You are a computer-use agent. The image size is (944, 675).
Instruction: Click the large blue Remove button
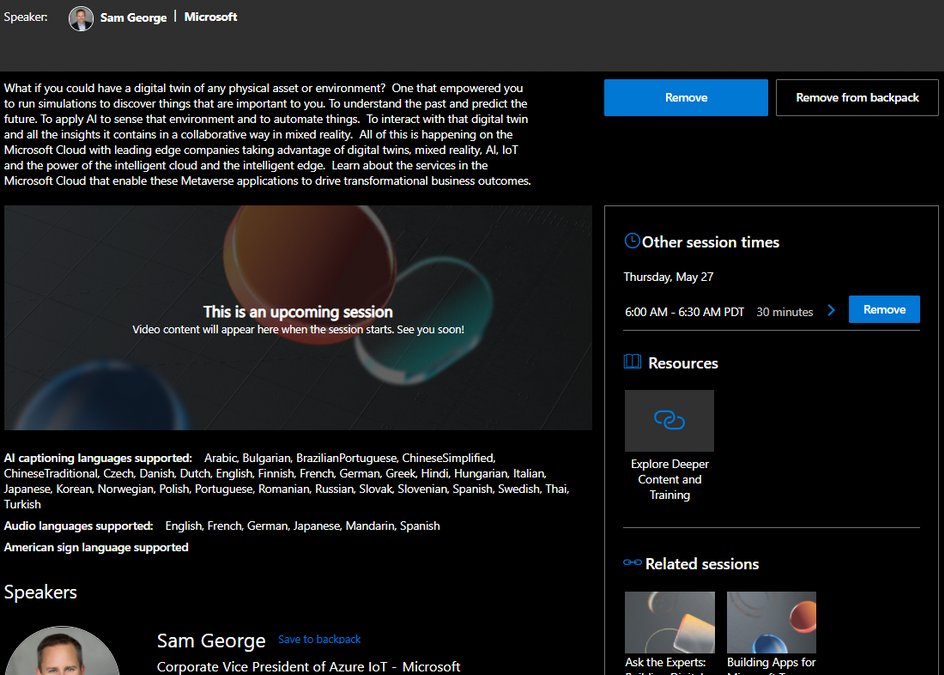(x=686, y=98)
